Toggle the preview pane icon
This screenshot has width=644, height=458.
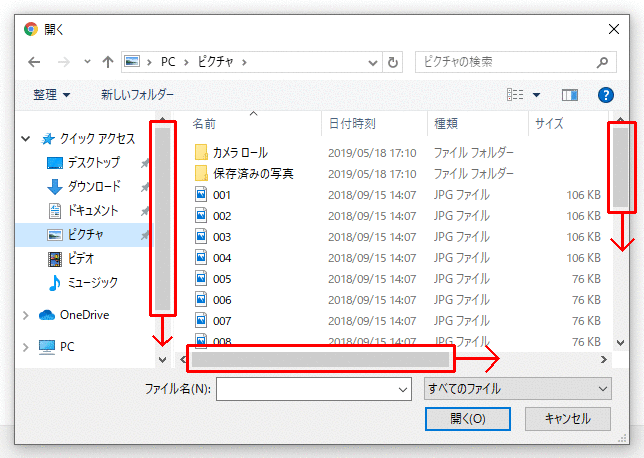click(x=570, y=95)
